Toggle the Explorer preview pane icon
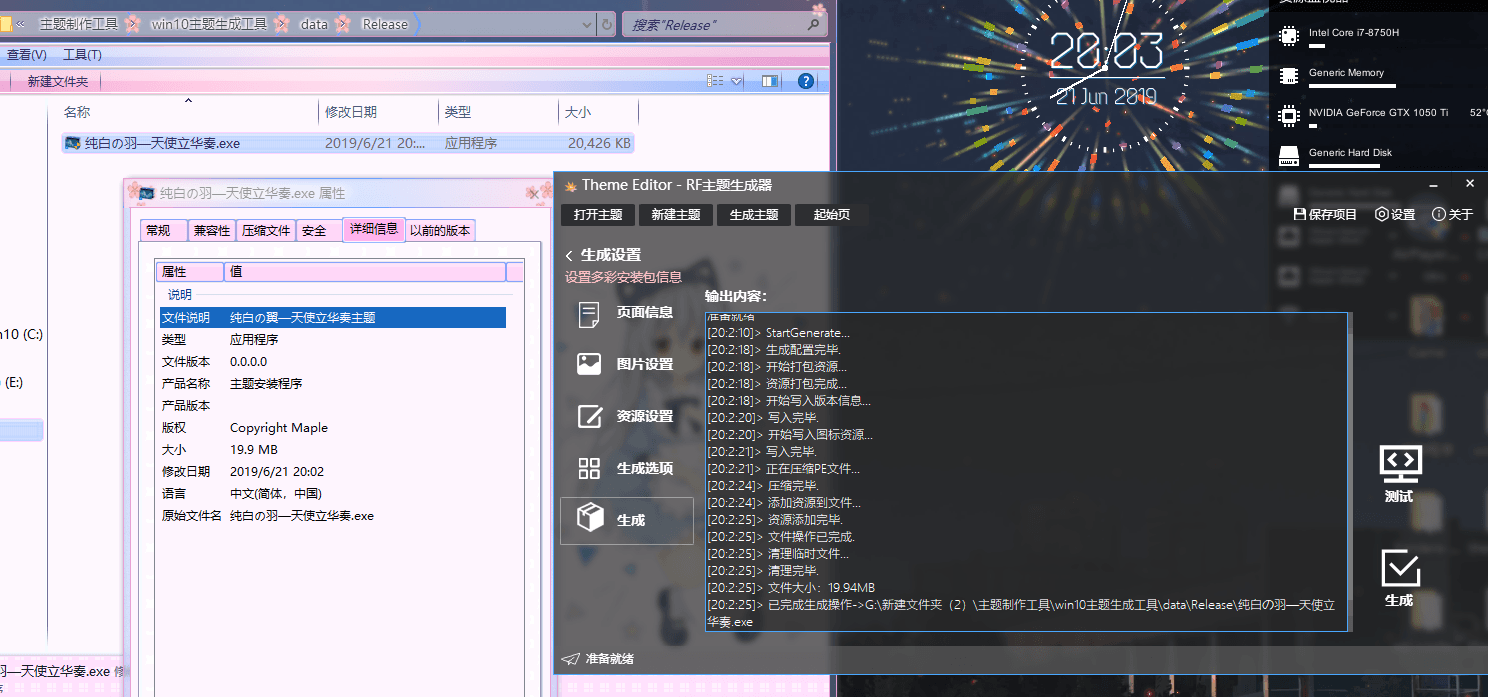Screen dimensions: 1488x697 point(770,81)
